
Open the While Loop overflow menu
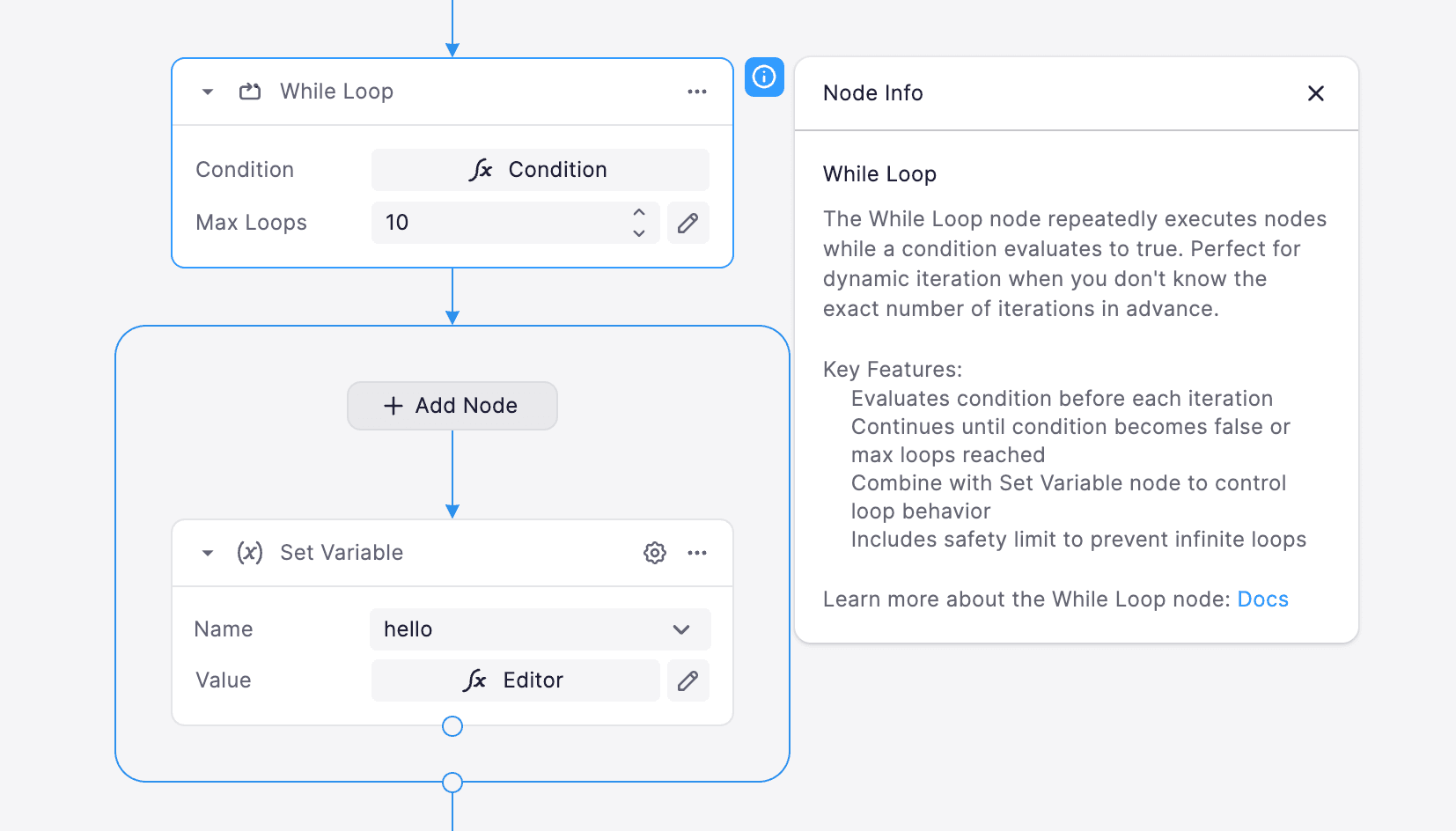pos(697,91)
